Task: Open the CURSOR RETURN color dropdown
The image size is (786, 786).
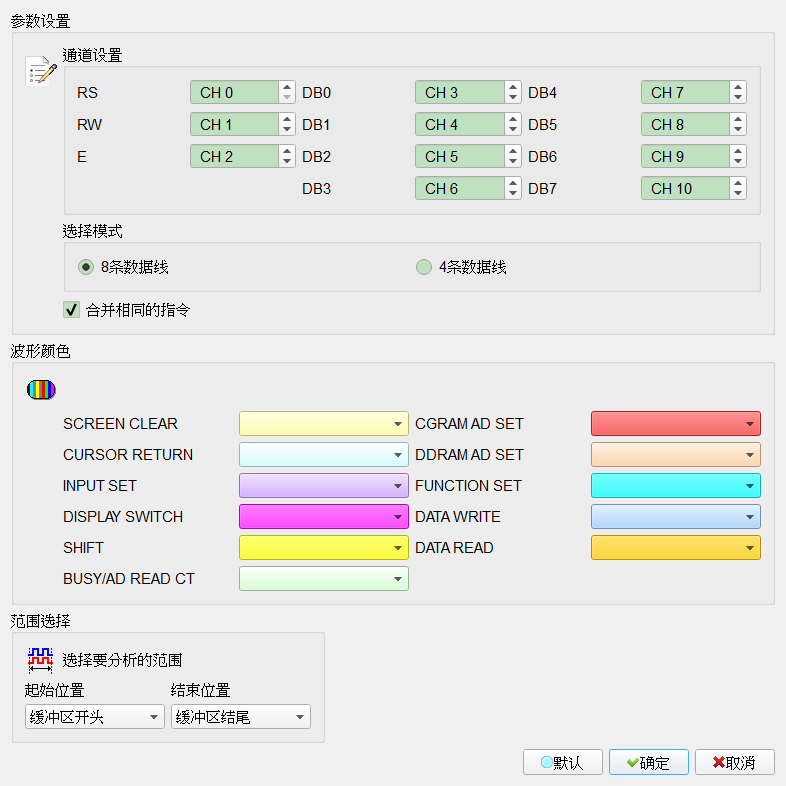Action: click(x=324, y=455)
